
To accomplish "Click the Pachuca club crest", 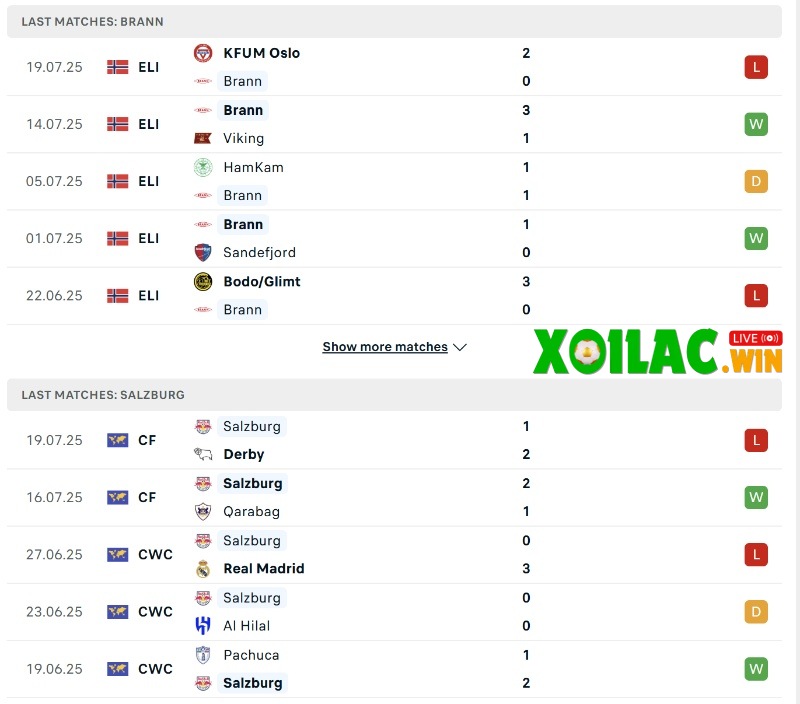I will tap(203, 655).
